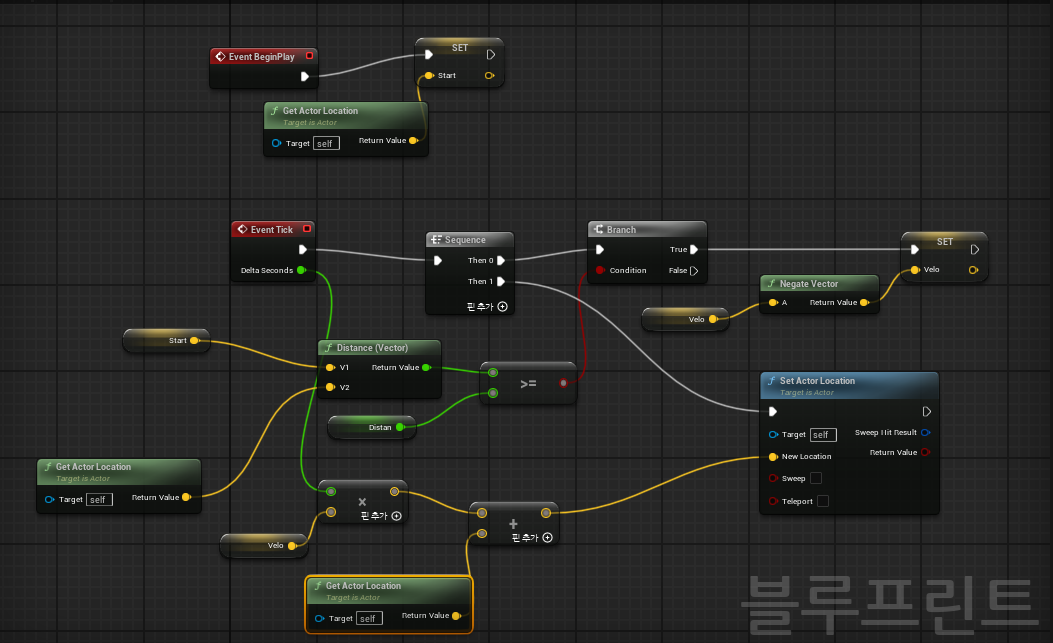
Task: Click the SET Velo exec input pin
Action: click(915, 249)
